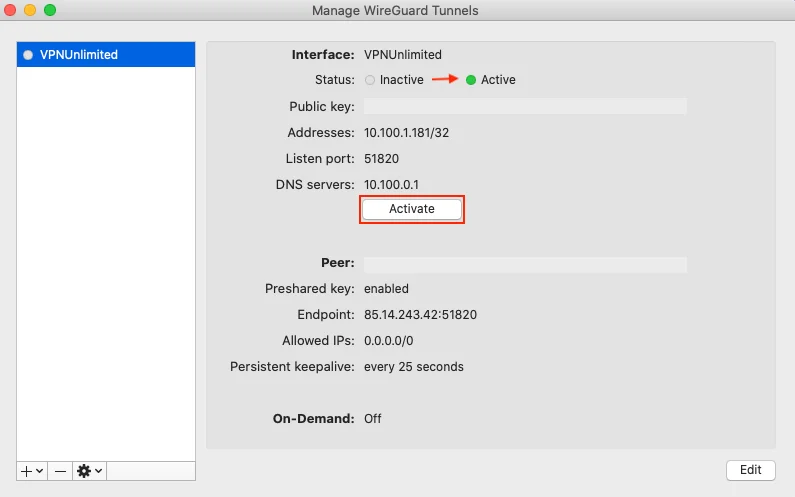795x497 pixels.
Task: Click the gray Inactive status dot
Action: 370,80
